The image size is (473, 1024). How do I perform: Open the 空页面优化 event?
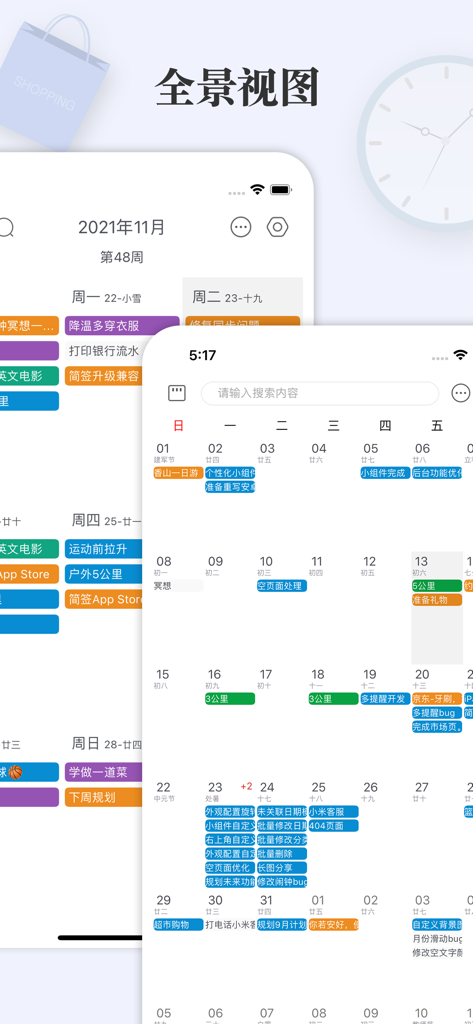[x=230, y=867]
